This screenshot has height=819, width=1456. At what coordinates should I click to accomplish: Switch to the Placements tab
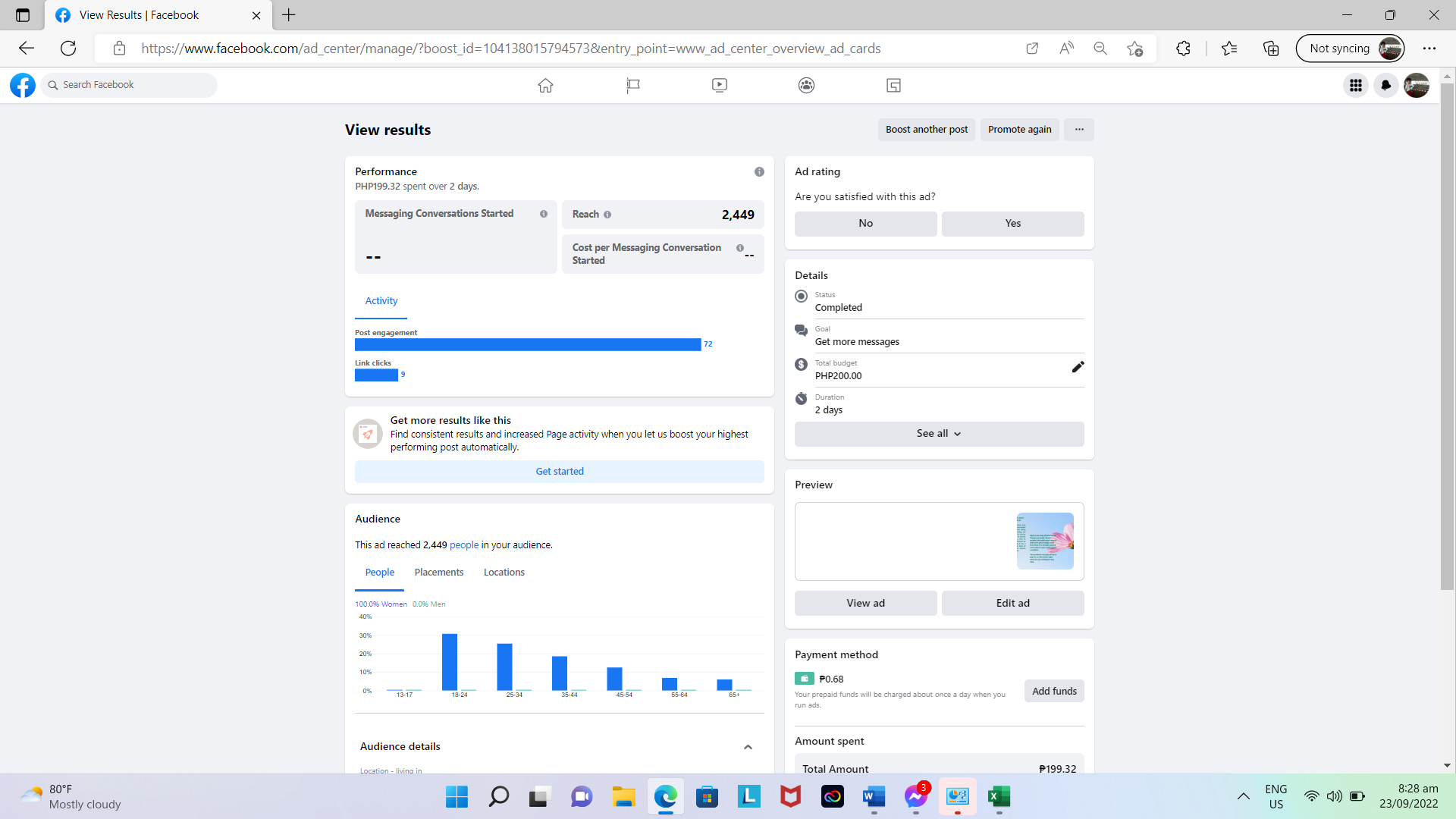point(439,573)
